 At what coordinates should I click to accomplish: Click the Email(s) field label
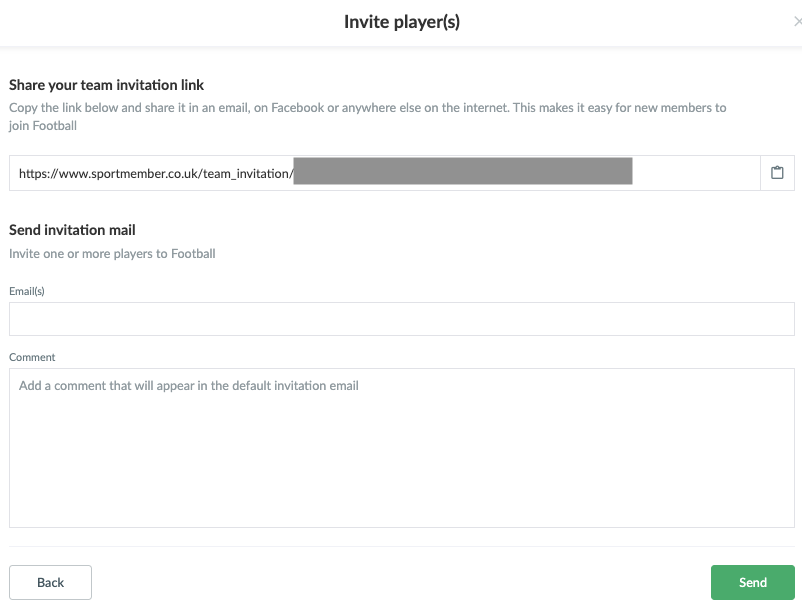pyautogui.click(x=27, y=291)
